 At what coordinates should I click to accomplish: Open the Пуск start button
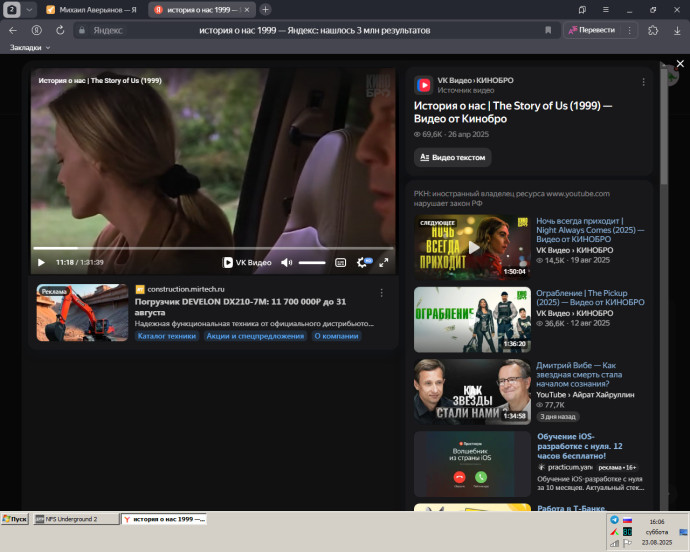coord(15,519)
